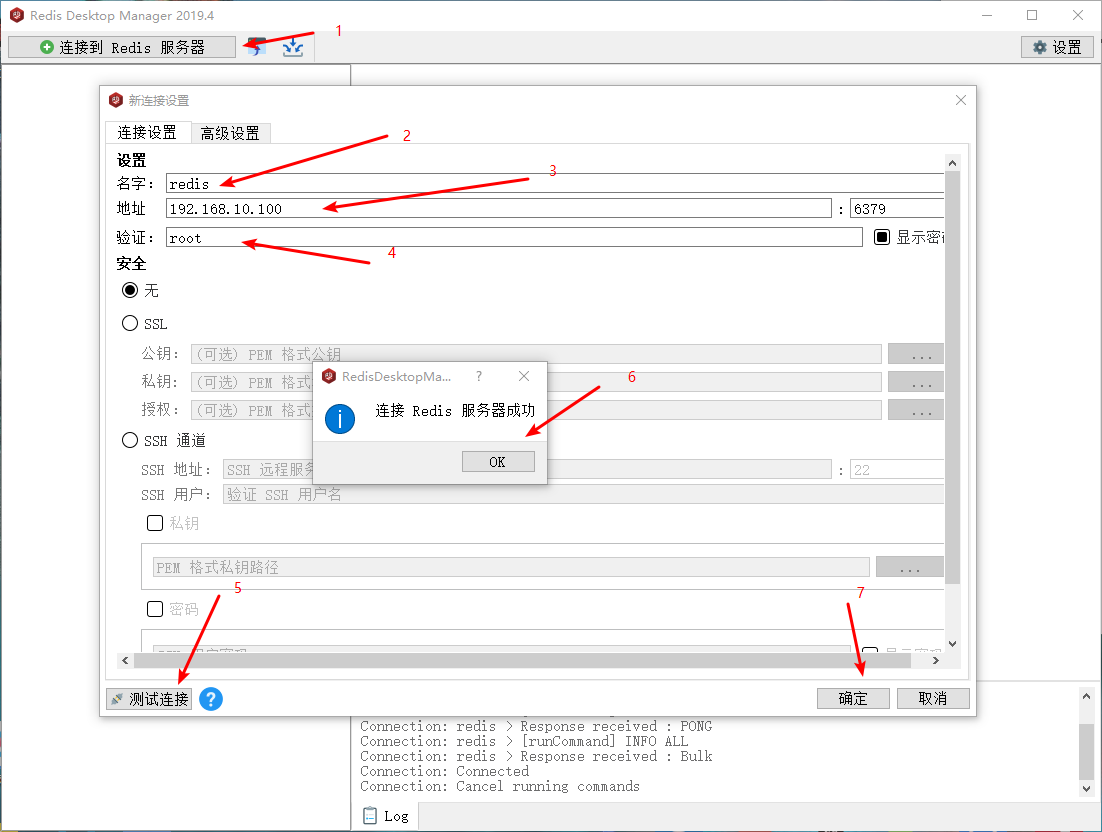Click the blue question mark help icon
This screenshot has width=1102, height=832.
pos(211,698)
